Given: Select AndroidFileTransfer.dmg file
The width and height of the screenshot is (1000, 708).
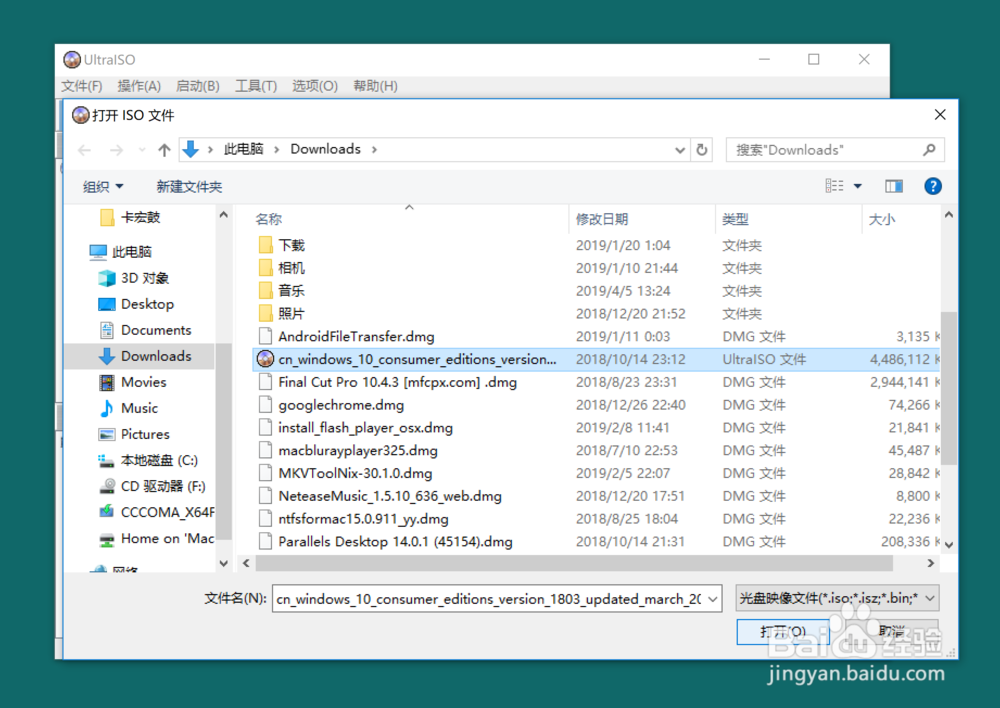Looking at the screenshot, I should pos(356,337).
